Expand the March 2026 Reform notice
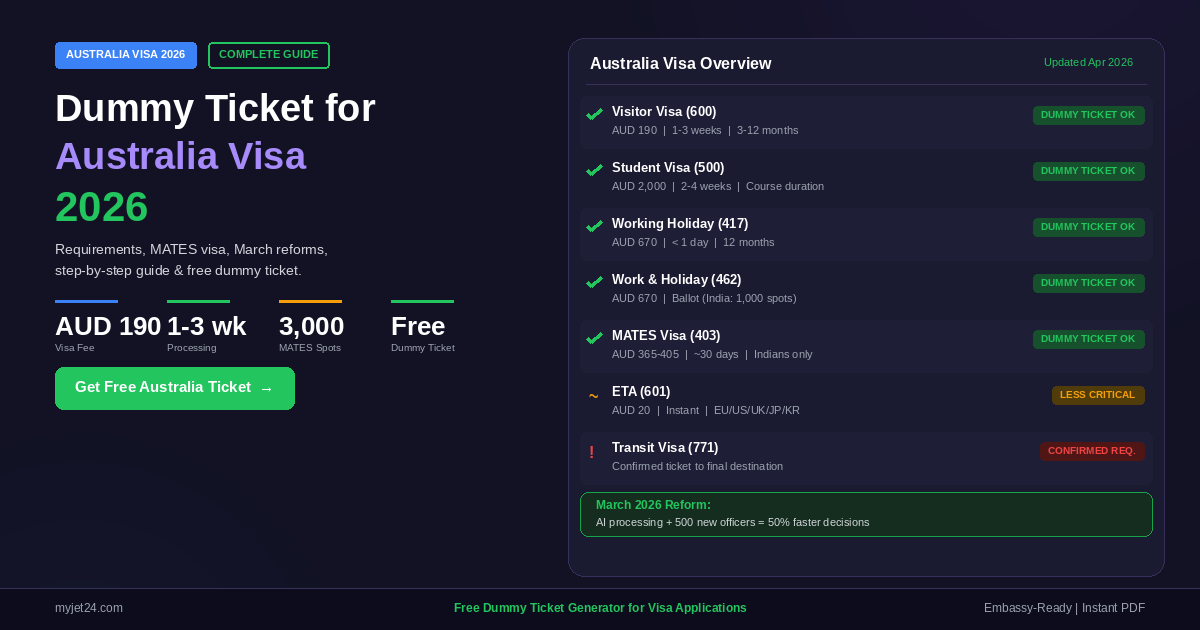This screenshot has height=630, width=1200. (x=866, y=514)
